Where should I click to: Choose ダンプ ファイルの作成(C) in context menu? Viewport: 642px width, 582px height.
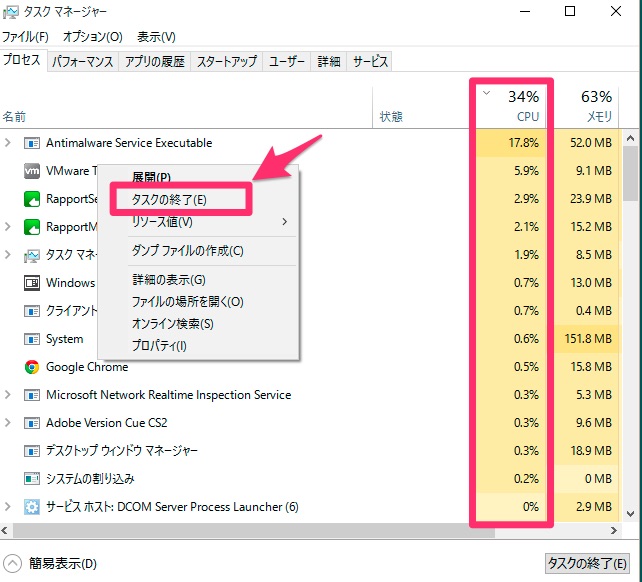pos(188,251)
